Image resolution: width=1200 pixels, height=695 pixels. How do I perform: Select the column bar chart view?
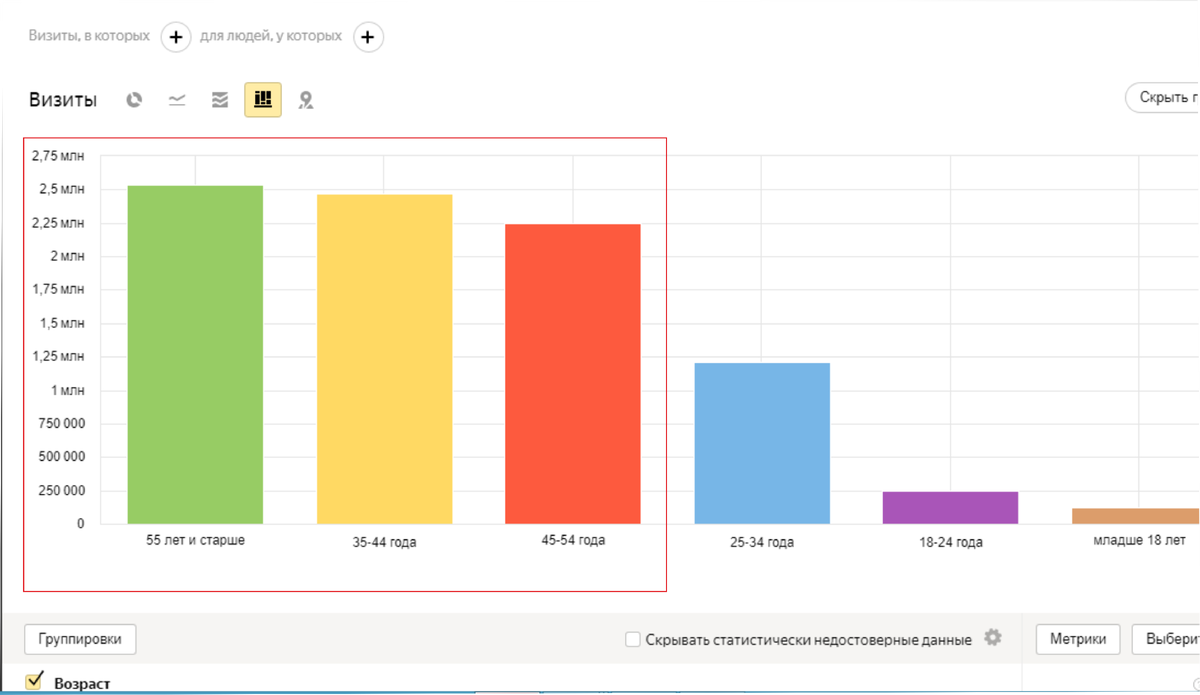tap(263, 100)
